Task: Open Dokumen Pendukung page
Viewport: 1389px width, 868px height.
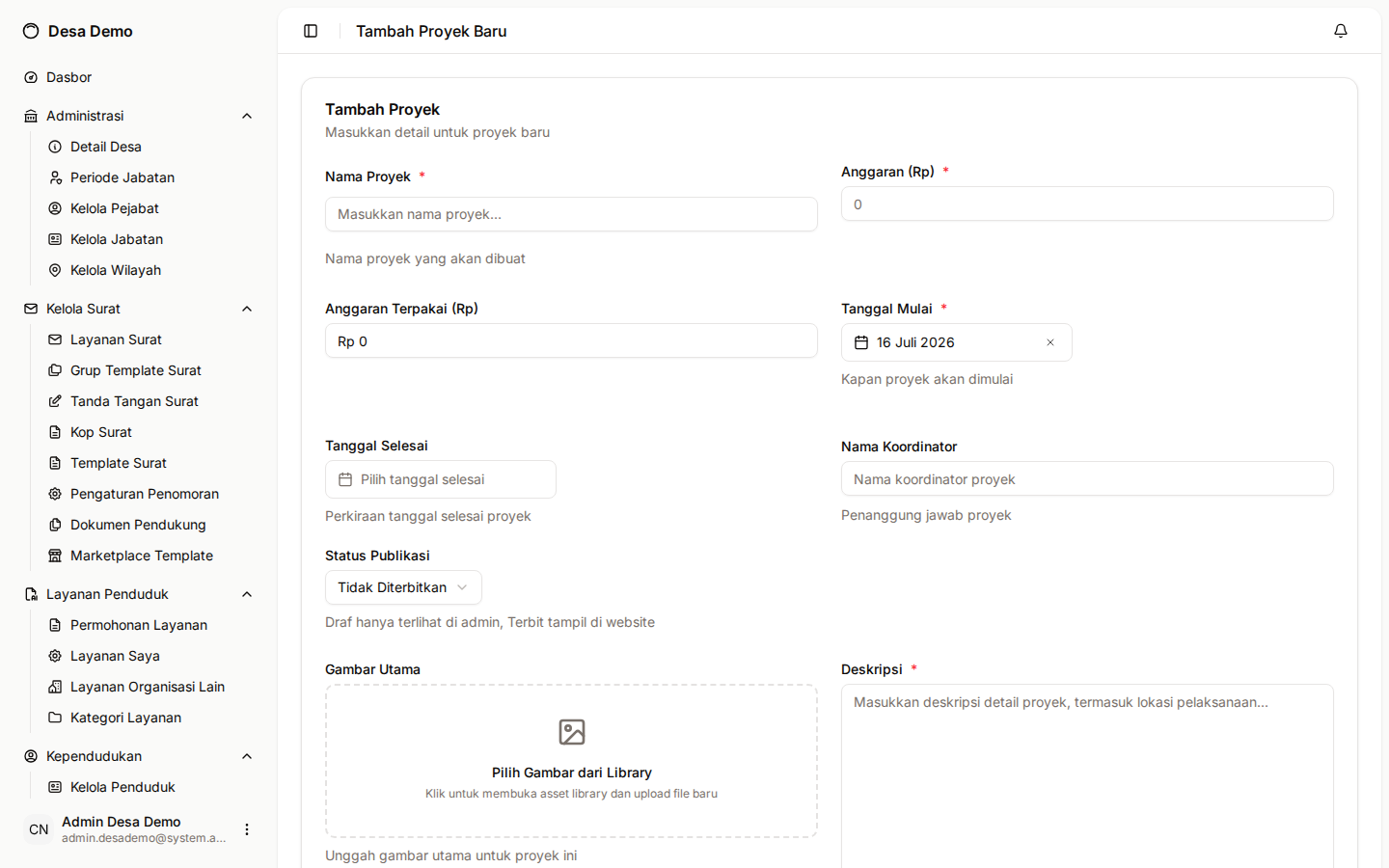Action: click(x=150, y=525)
